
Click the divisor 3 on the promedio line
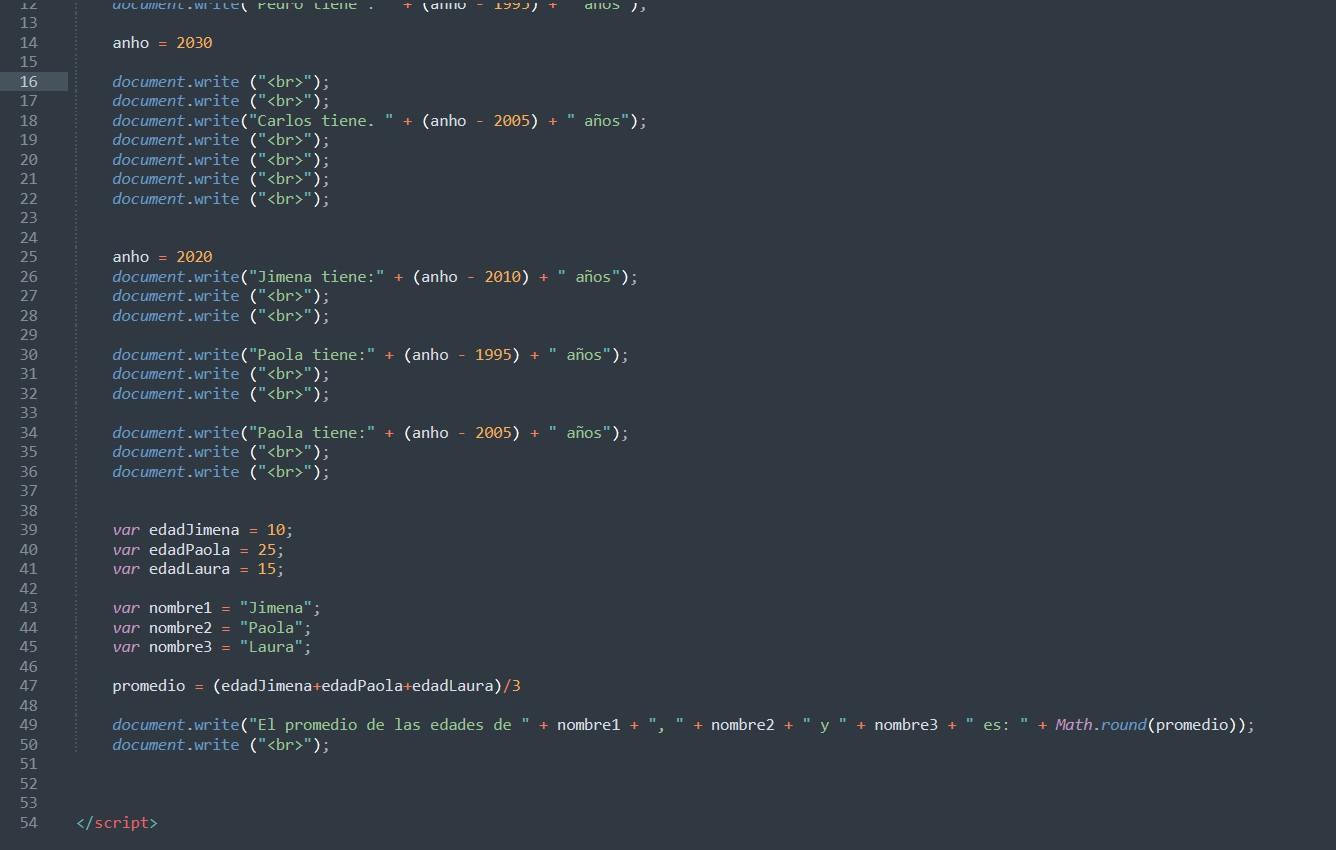517,686
